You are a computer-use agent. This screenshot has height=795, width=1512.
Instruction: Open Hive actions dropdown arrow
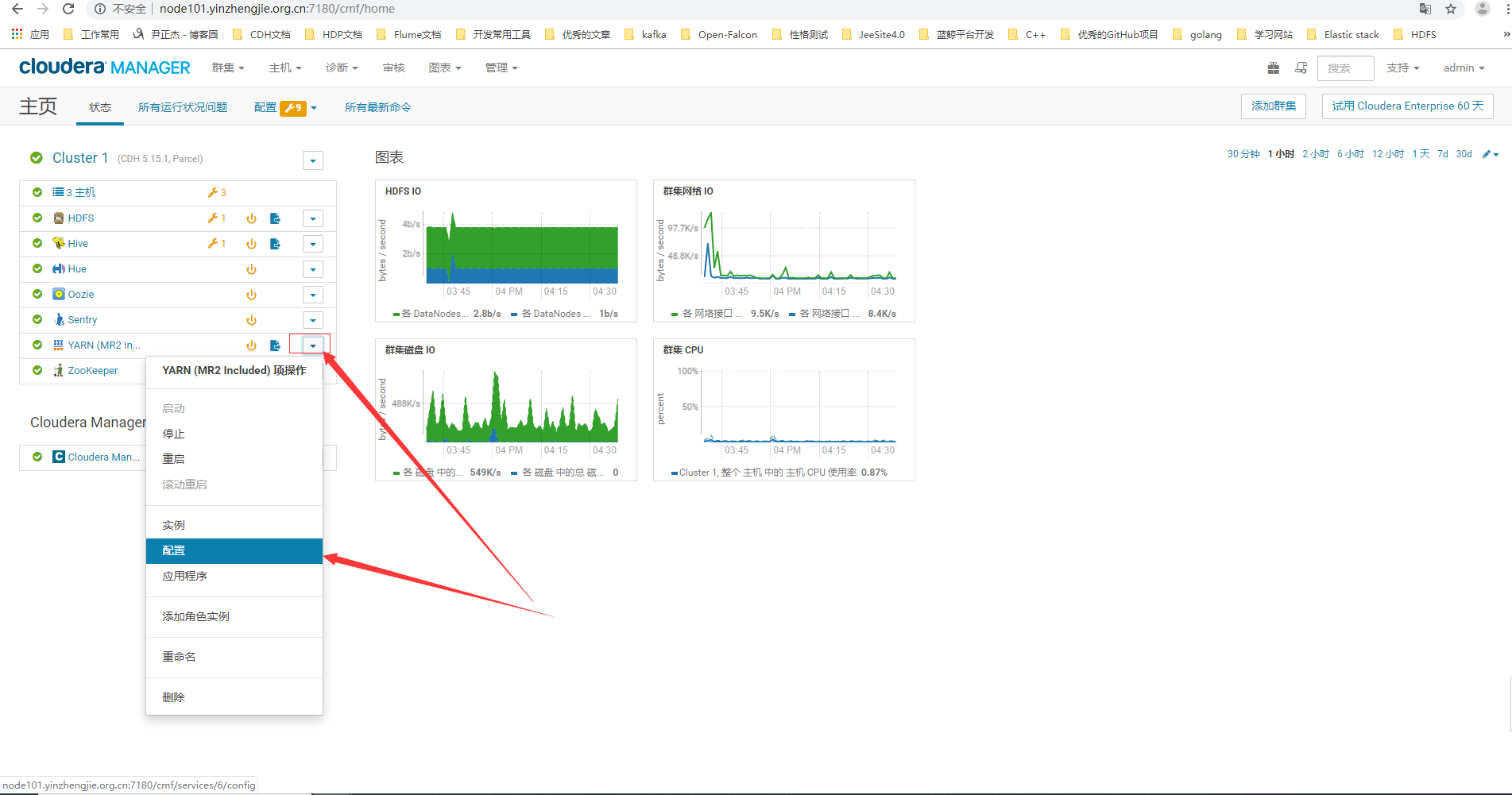[313, 244]
